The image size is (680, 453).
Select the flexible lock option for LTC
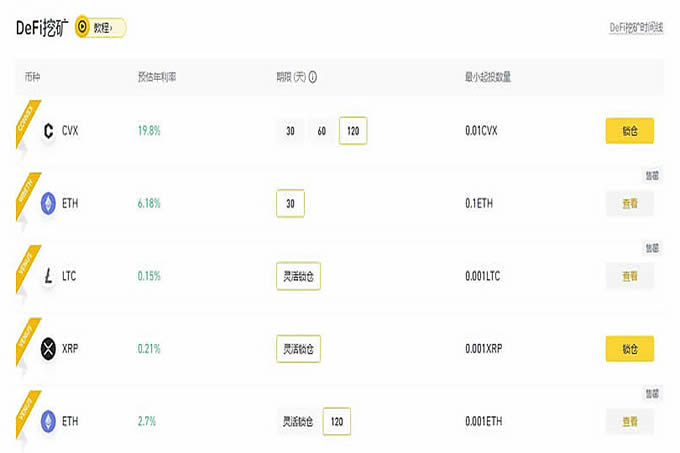[298, 276]
